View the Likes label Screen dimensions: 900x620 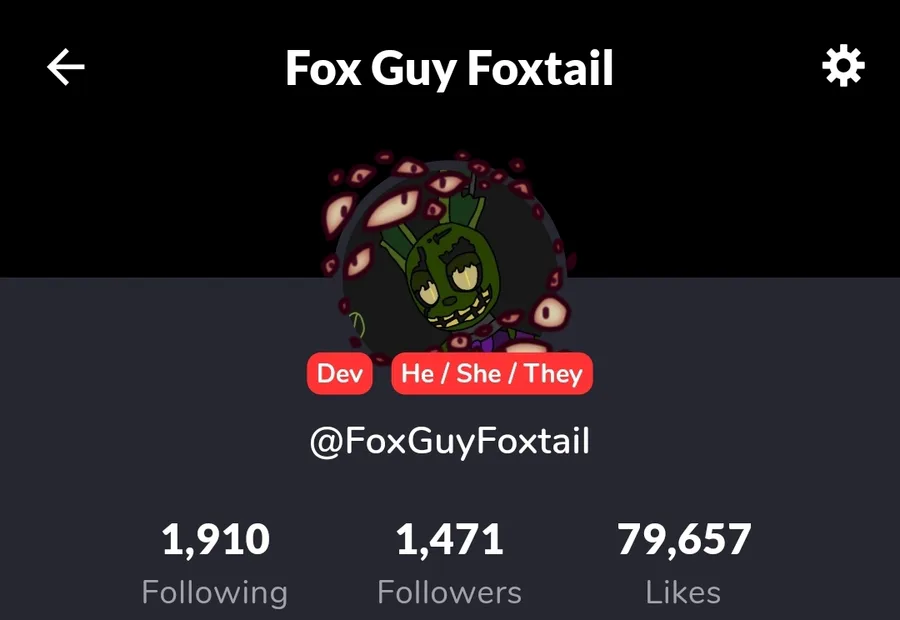[x=683, y=592]
